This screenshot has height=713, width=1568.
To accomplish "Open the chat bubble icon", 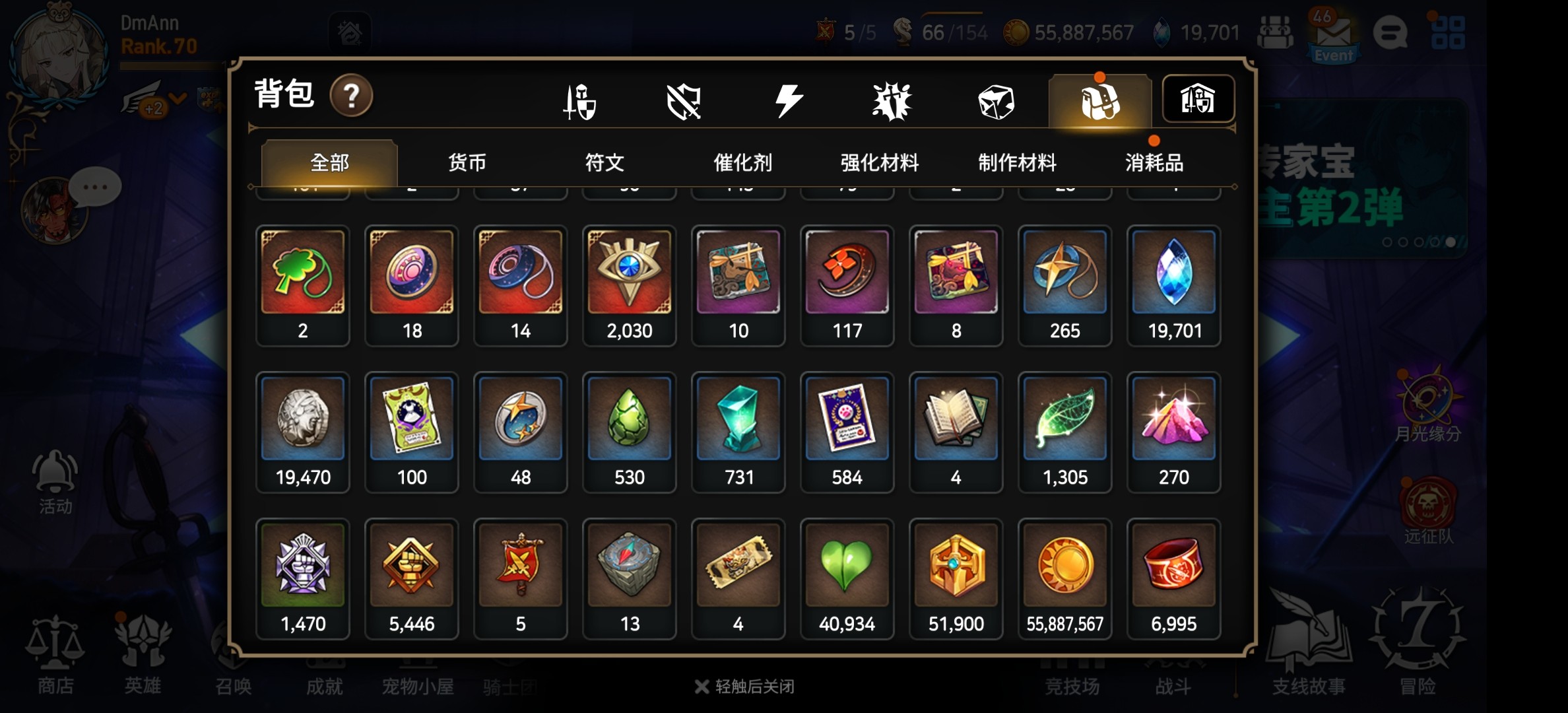I will pos(1390,33).
